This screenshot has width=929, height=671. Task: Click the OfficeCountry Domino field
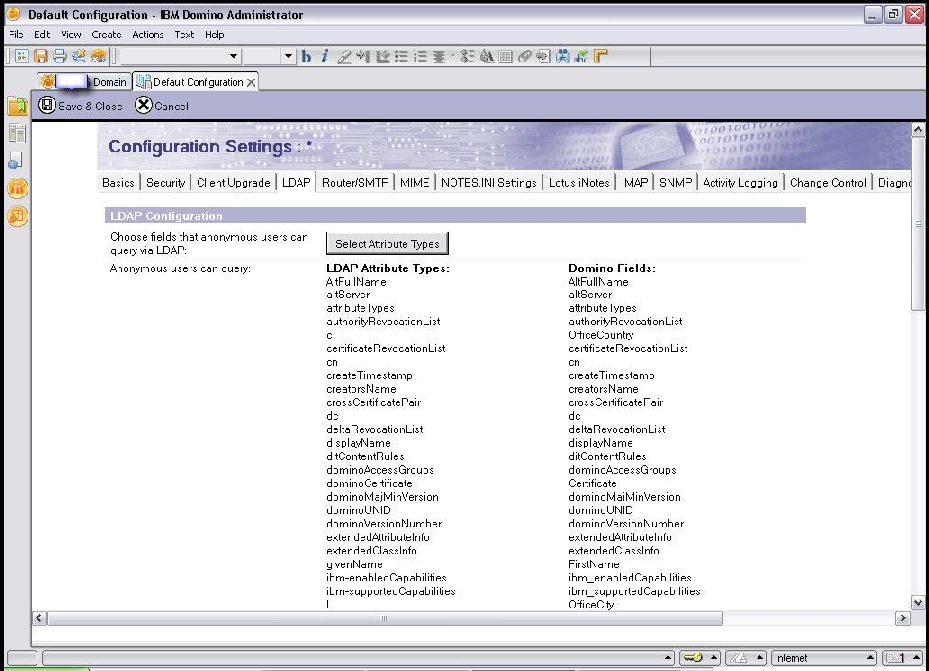click(x=601, y=335)
